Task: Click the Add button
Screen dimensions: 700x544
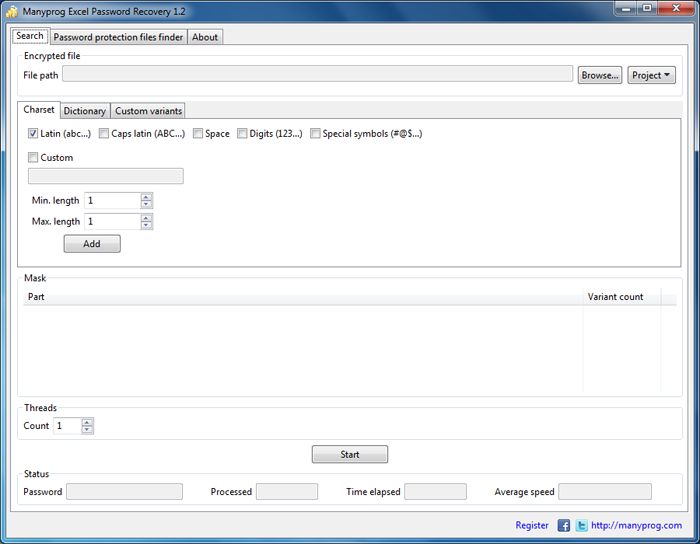Action: tap(91, 244)
